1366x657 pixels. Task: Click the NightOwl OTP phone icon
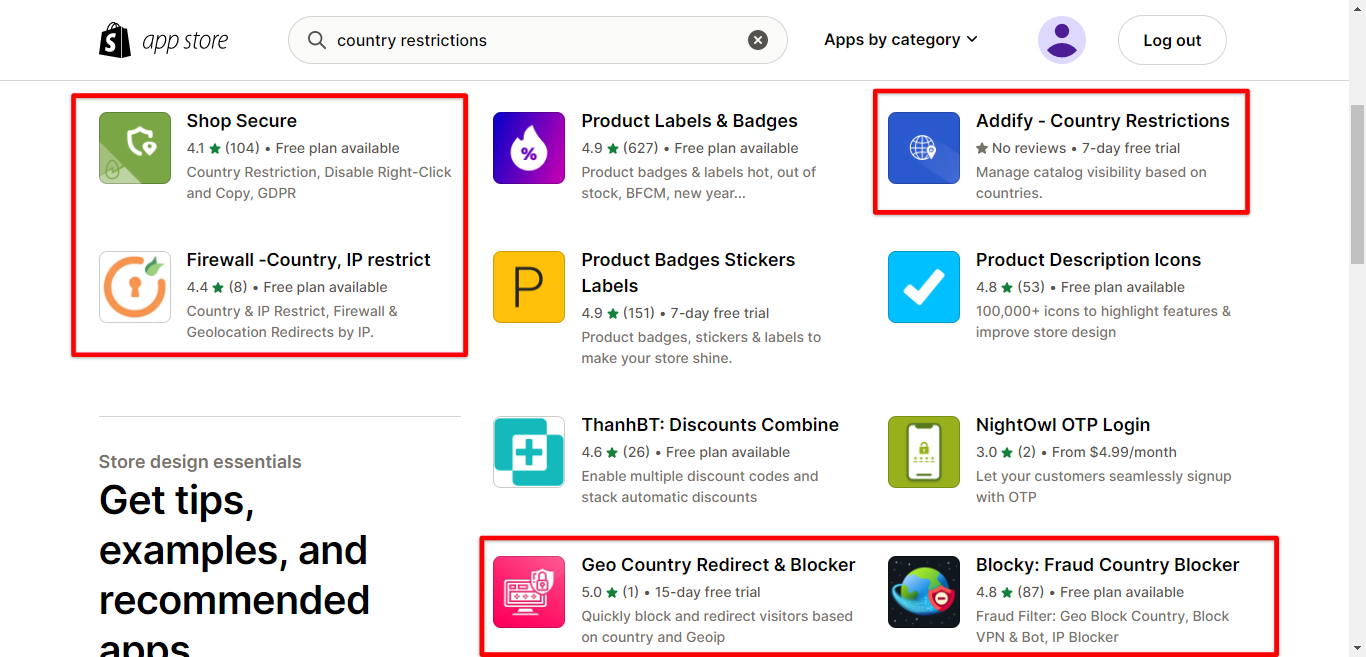tap(923, 452)
